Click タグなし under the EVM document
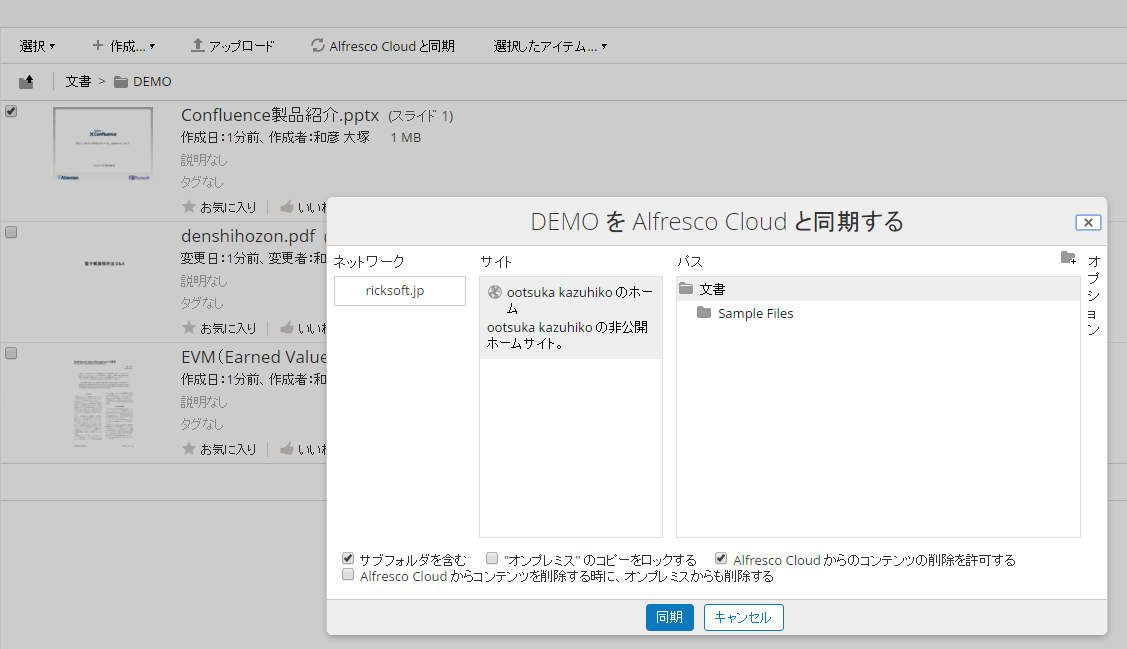Image resolution: width=1127 pixels, height=649 pixels. (202, 424)
